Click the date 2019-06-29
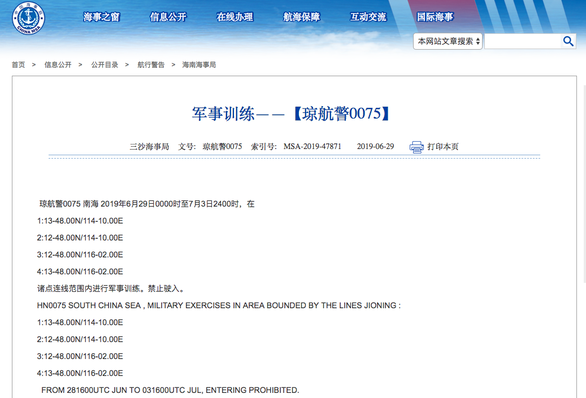This screenshot has height=398, width=586. [x=375, y=146]
